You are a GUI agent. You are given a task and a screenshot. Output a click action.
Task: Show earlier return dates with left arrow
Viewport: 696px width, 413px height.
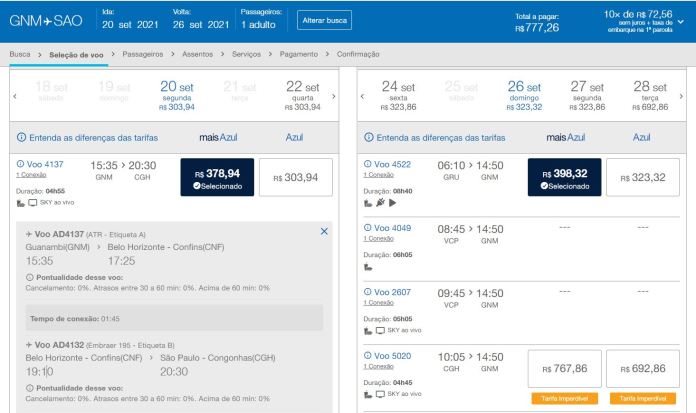tap(362, 96)
